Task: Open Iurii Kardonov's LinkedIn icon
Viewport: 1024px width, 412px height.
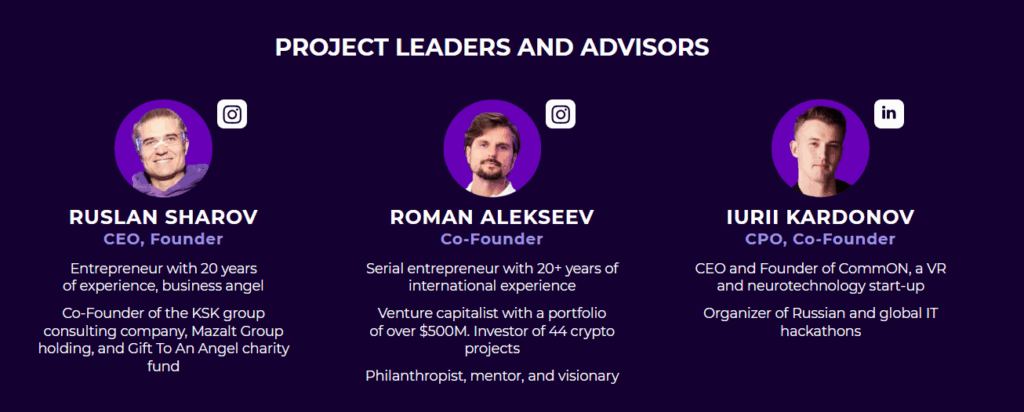Action: click(889, 113)
